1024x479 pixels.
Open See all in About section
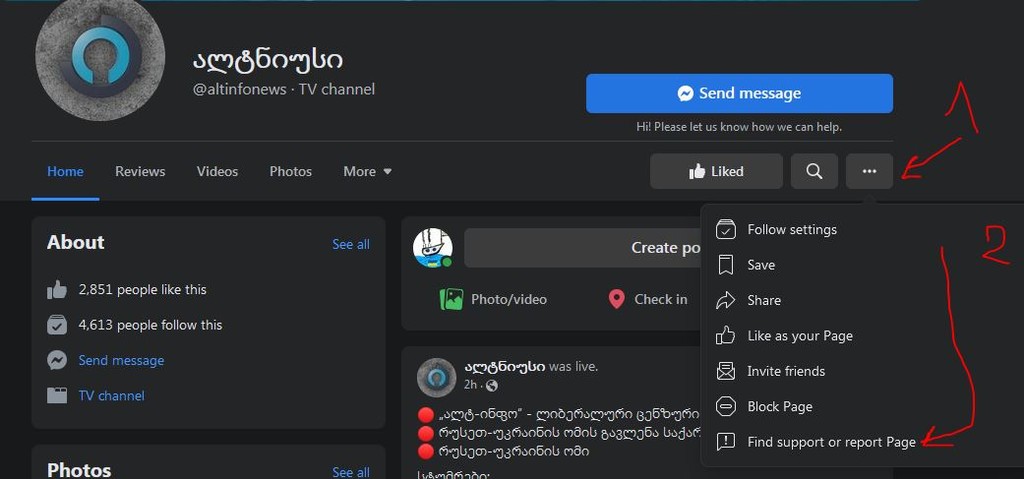click(351, 244)
